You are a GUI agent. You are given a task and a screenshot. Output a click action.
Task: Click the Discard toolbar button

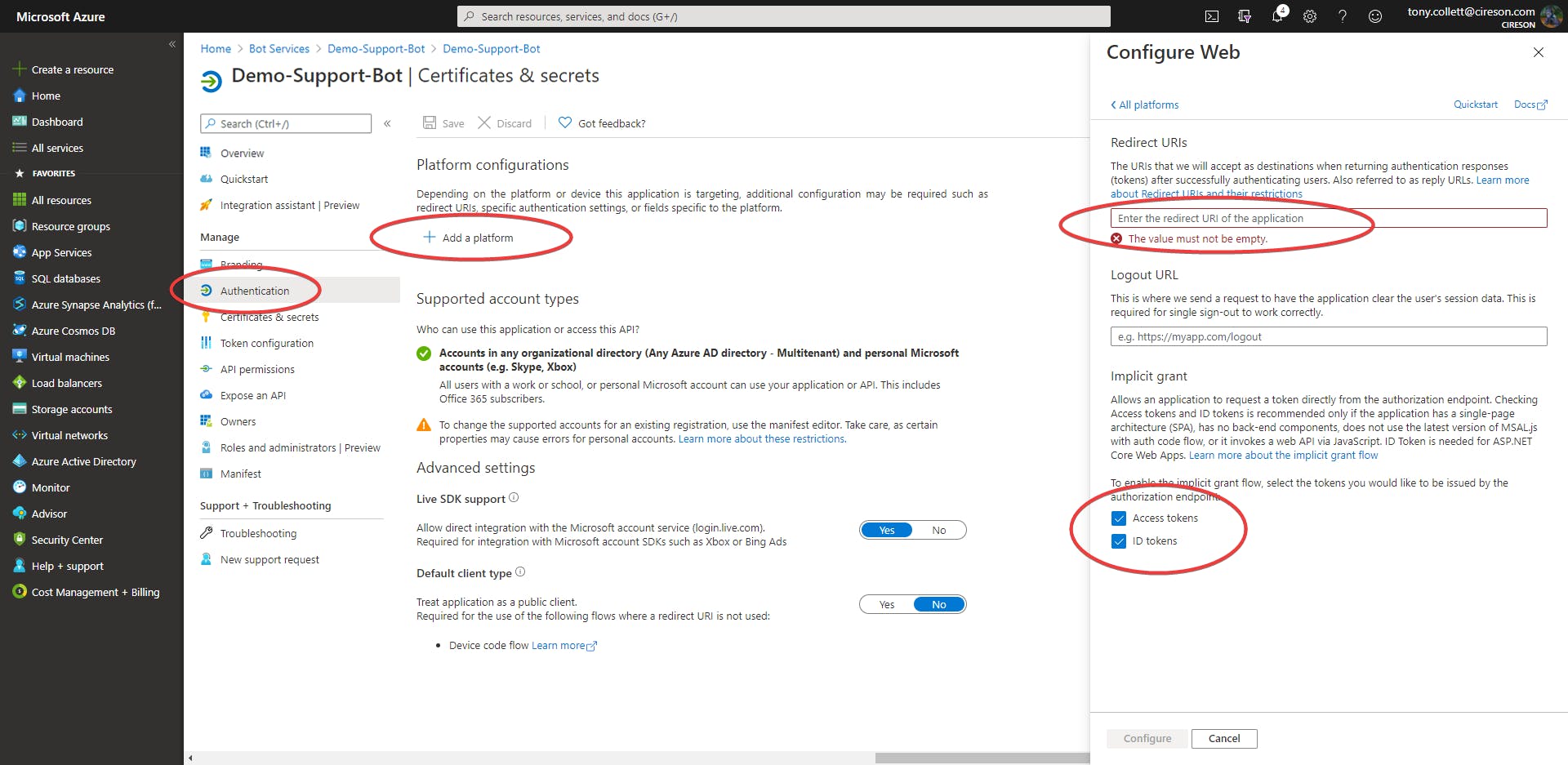click(x=505, y=123)
